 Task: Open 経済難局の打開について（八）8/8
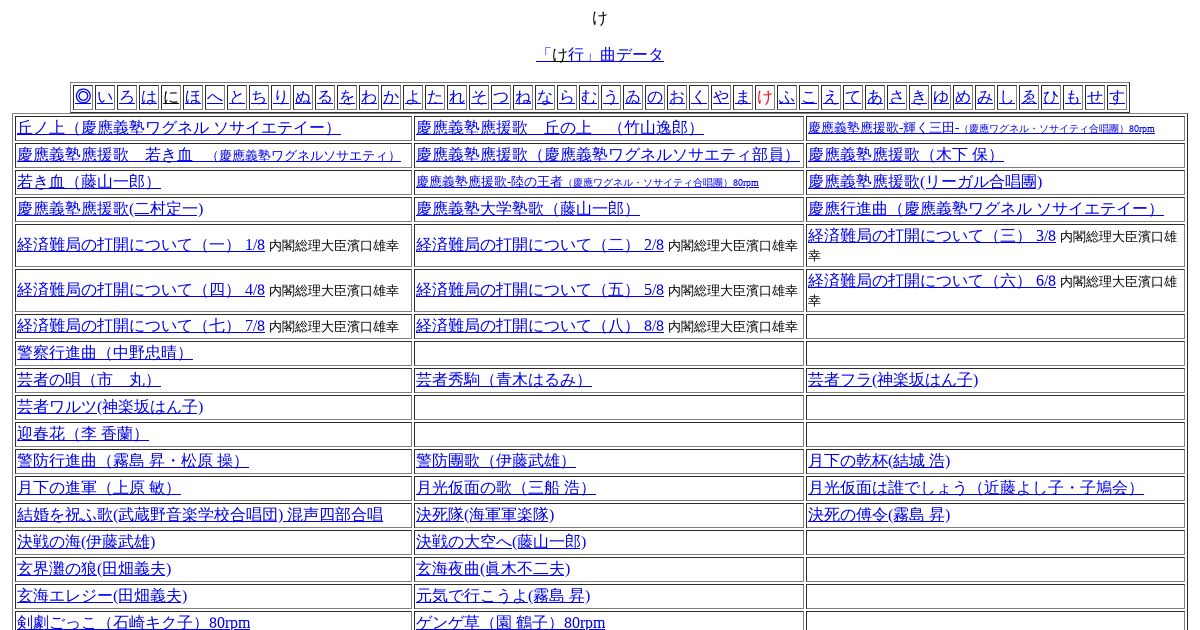pyautogui.click(x=540, y=326)
